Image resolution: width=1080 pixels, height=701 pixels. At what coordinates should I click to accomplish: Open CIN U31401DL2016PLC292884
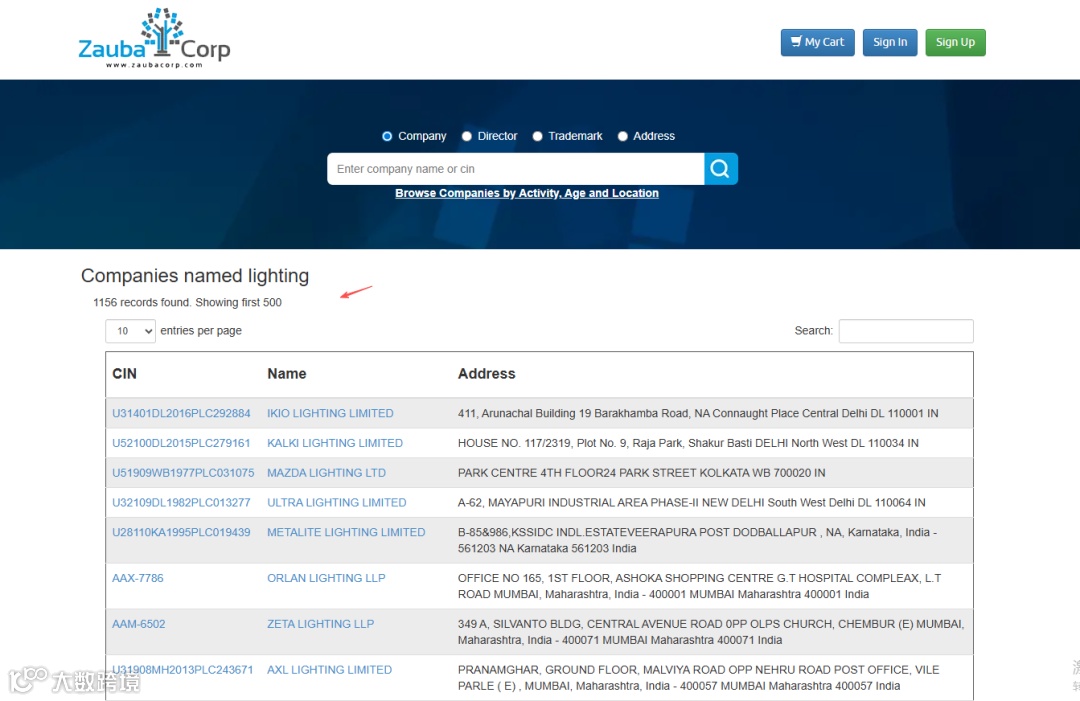[181, 413]
